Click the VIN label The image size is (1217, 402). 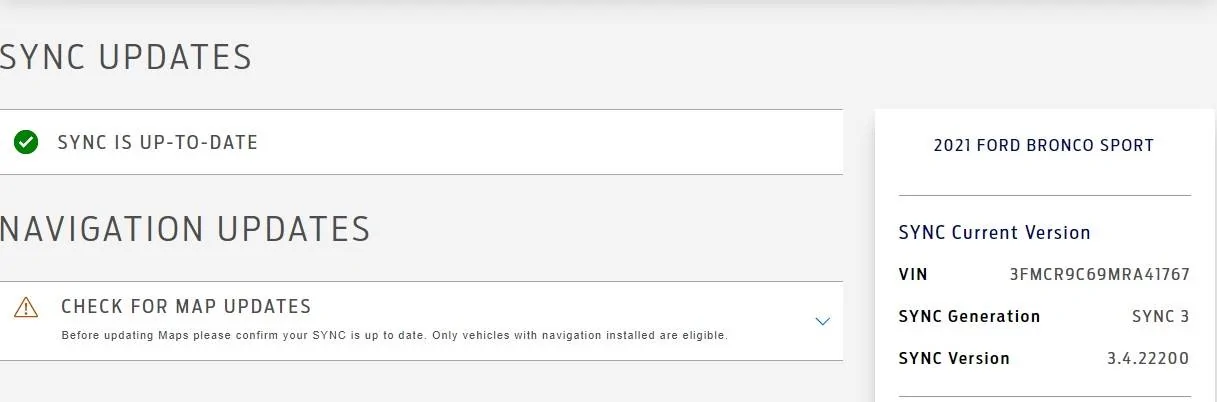click(x=913, y=274)
